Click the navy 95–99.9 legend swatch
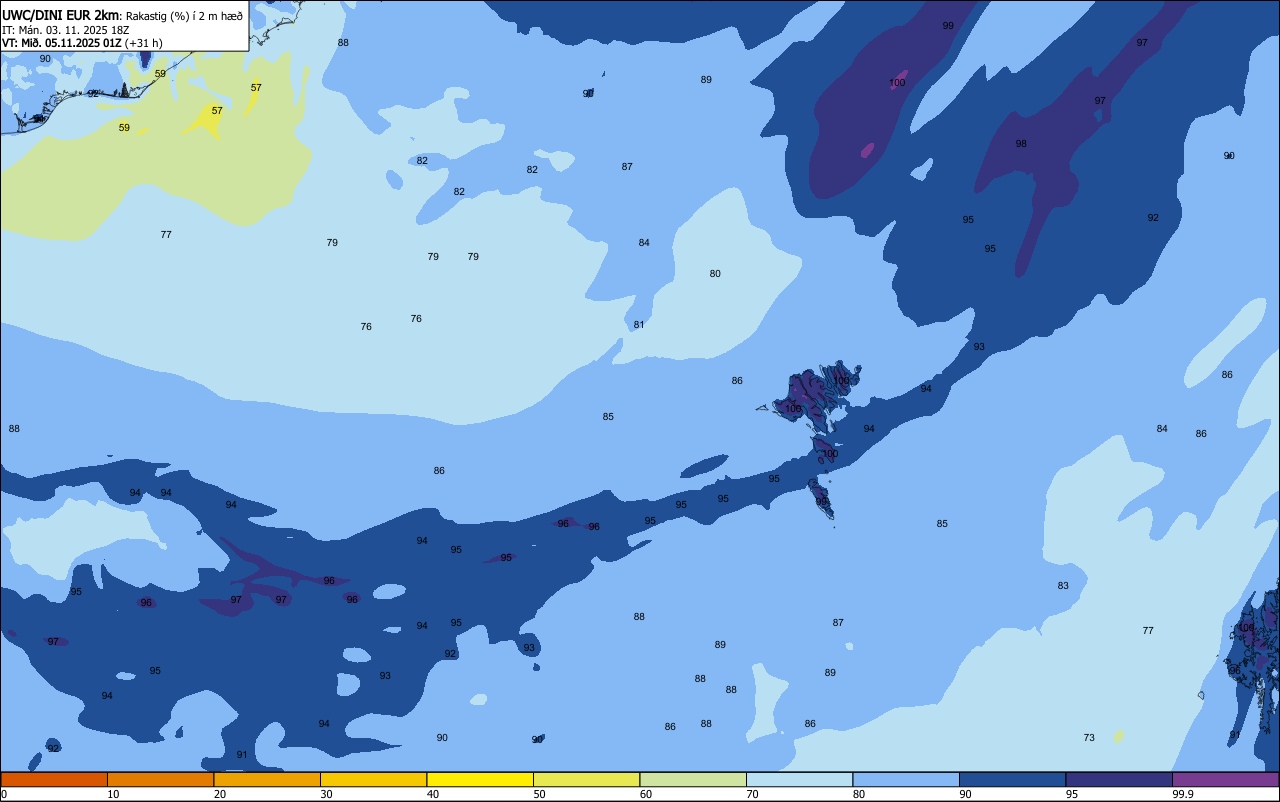1280x802 pixels. (x=1119, y=779)
